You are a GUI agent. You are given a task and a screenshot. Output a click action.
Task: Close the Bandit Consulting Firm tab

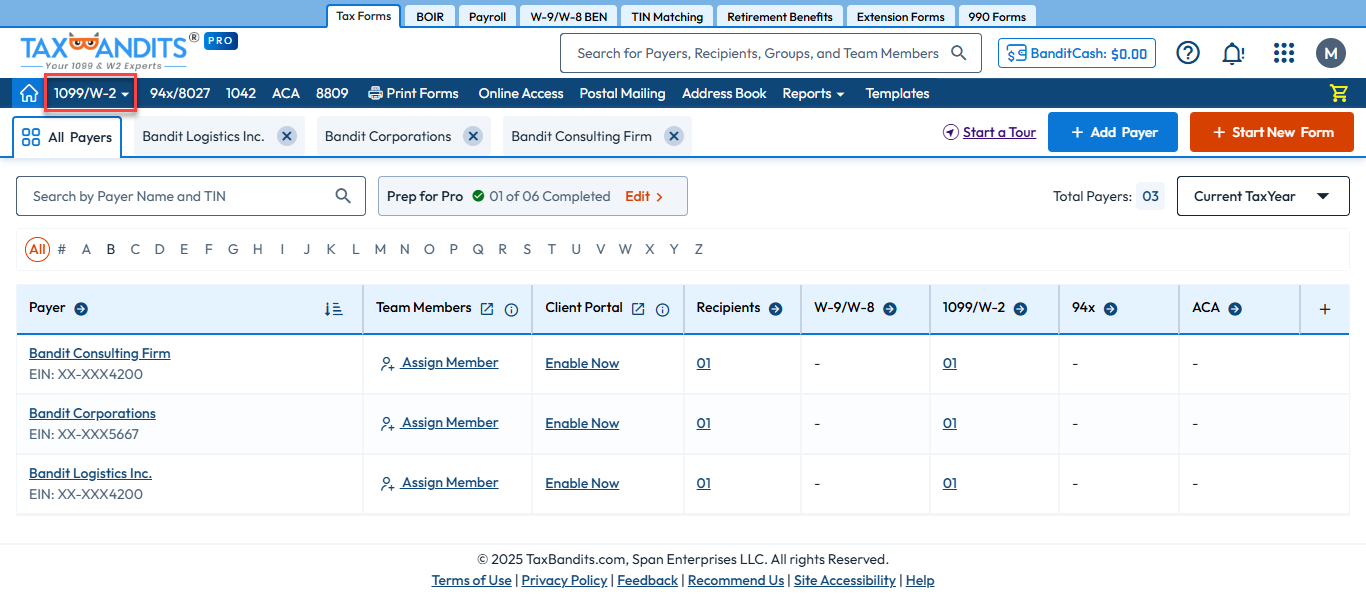point(674,136)
